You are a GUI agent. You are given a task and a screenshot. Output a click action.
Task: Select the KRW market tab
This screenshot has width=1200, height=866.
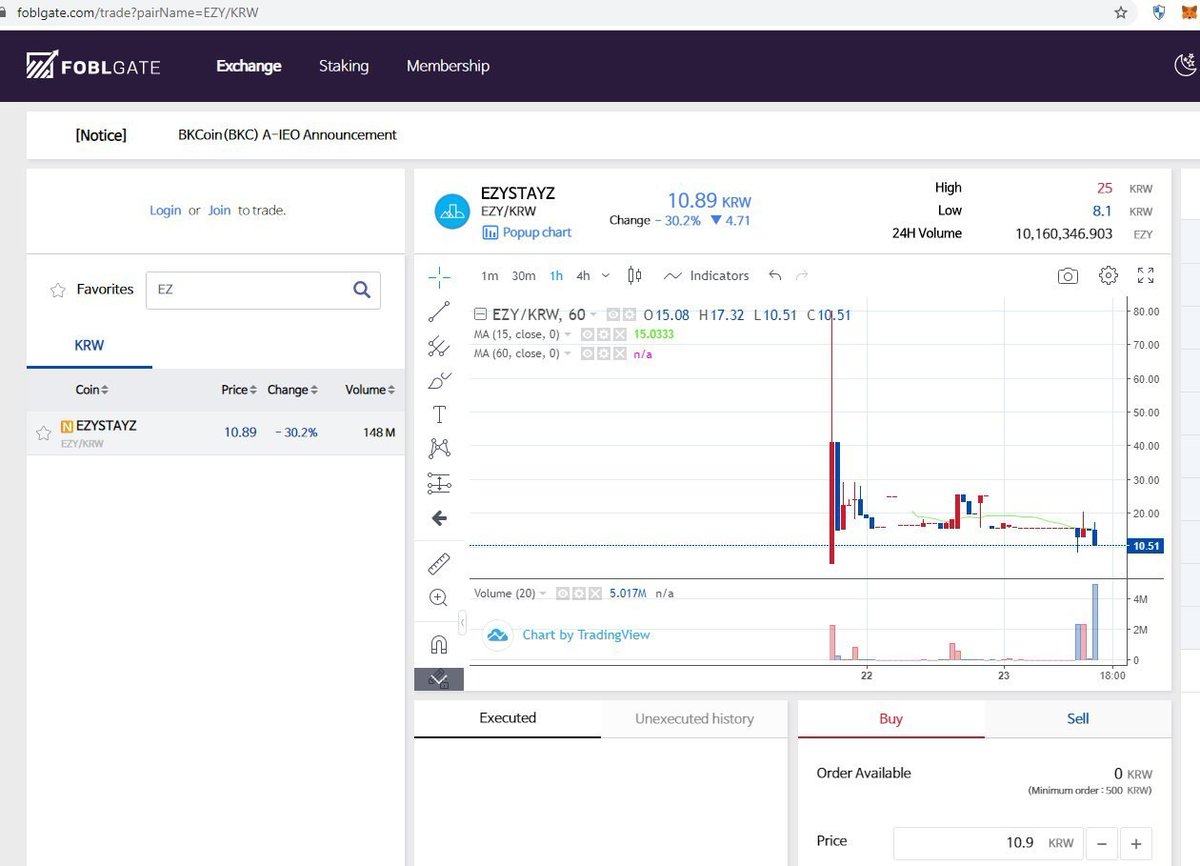pos(89,346)
